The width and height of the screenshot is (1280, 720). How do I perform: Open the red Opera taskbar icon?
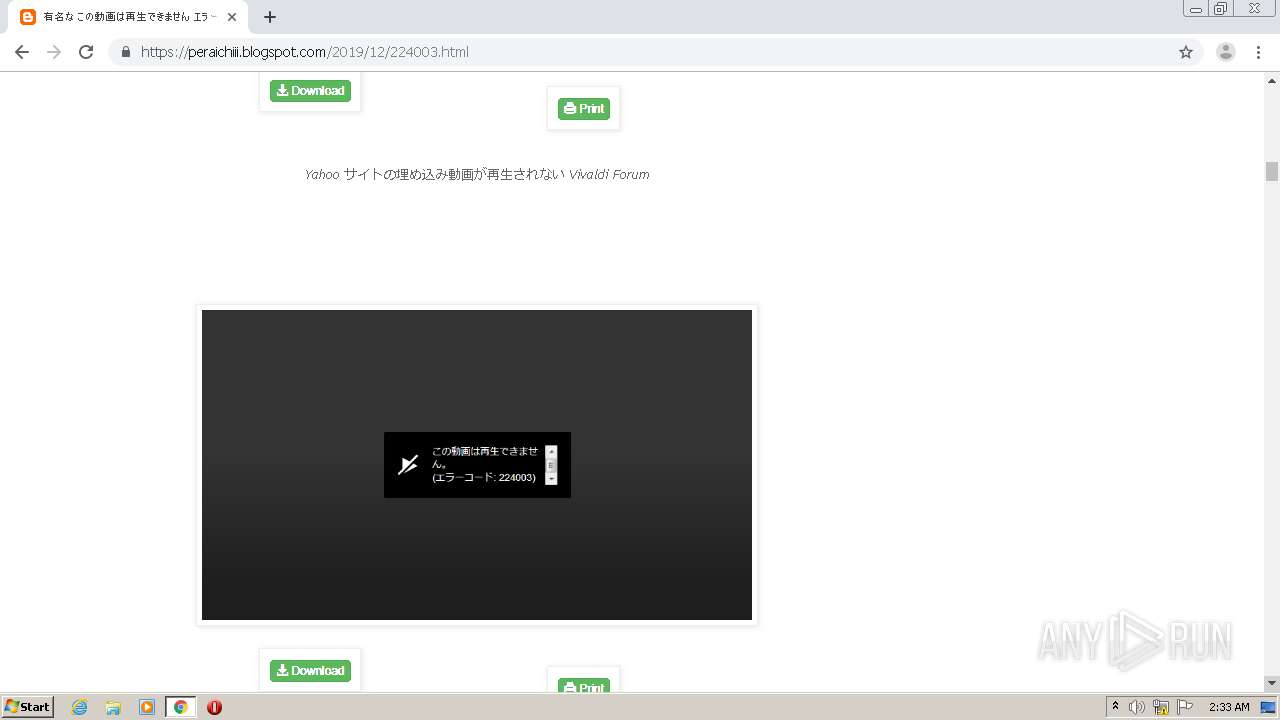pyautogui.click(x=214, y=707)
